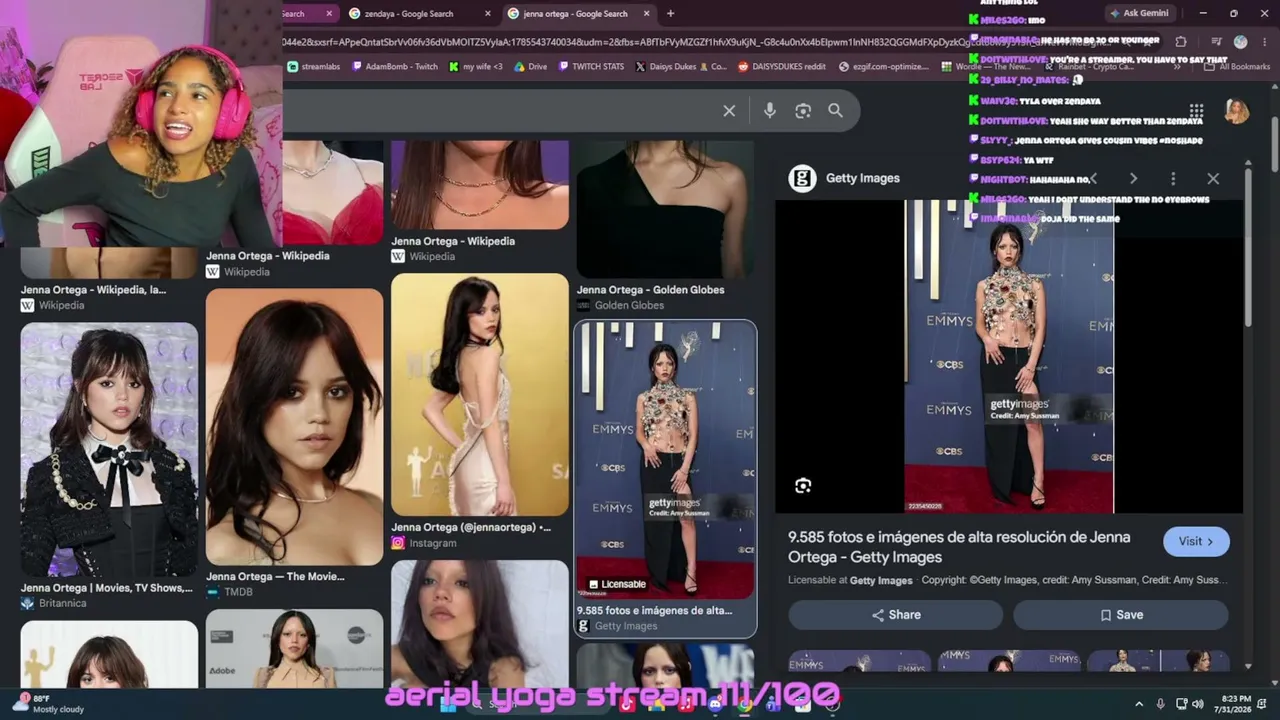
Task: Close the Getty Images preview panel
Action: pos(1213,178)
